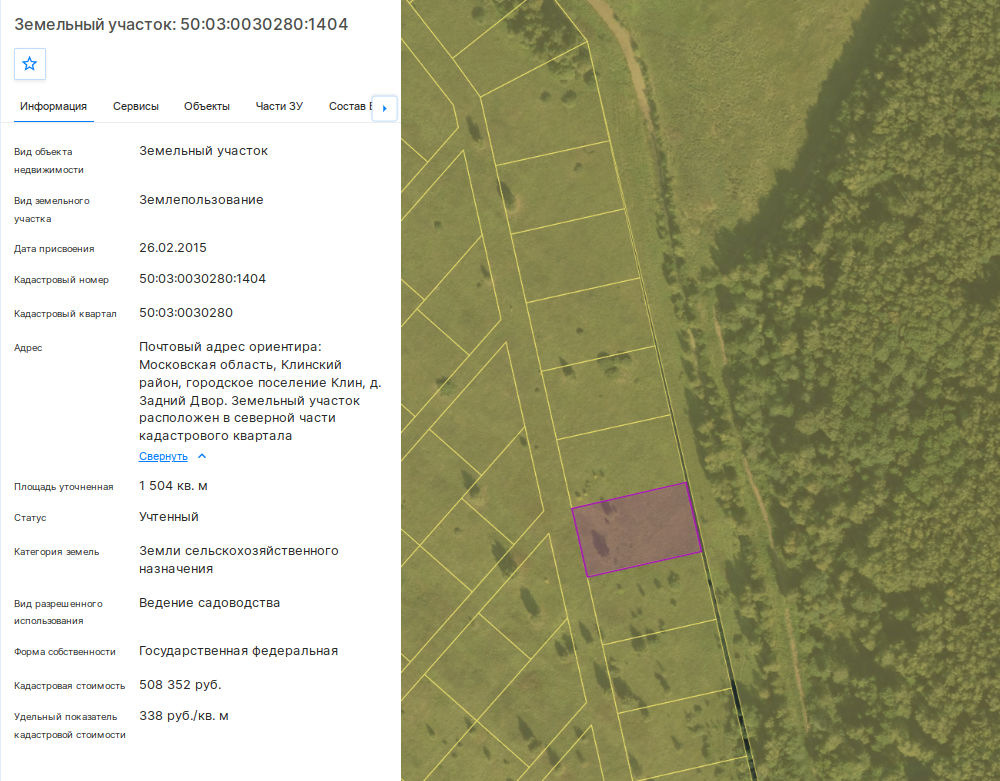Add parcel to favorites with star icon
This screenshot has width=1000, height=781.
[29, 64]
